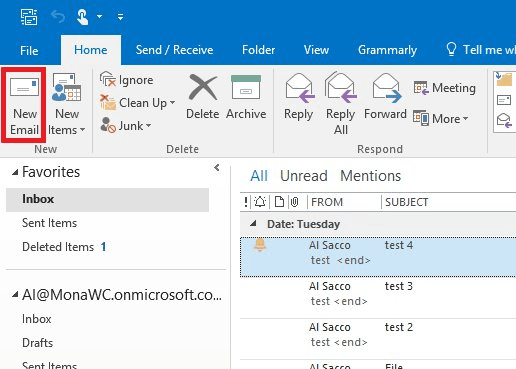
Task: Customize Quick Access Toolbar dropdown
Action: coord(120,16)
